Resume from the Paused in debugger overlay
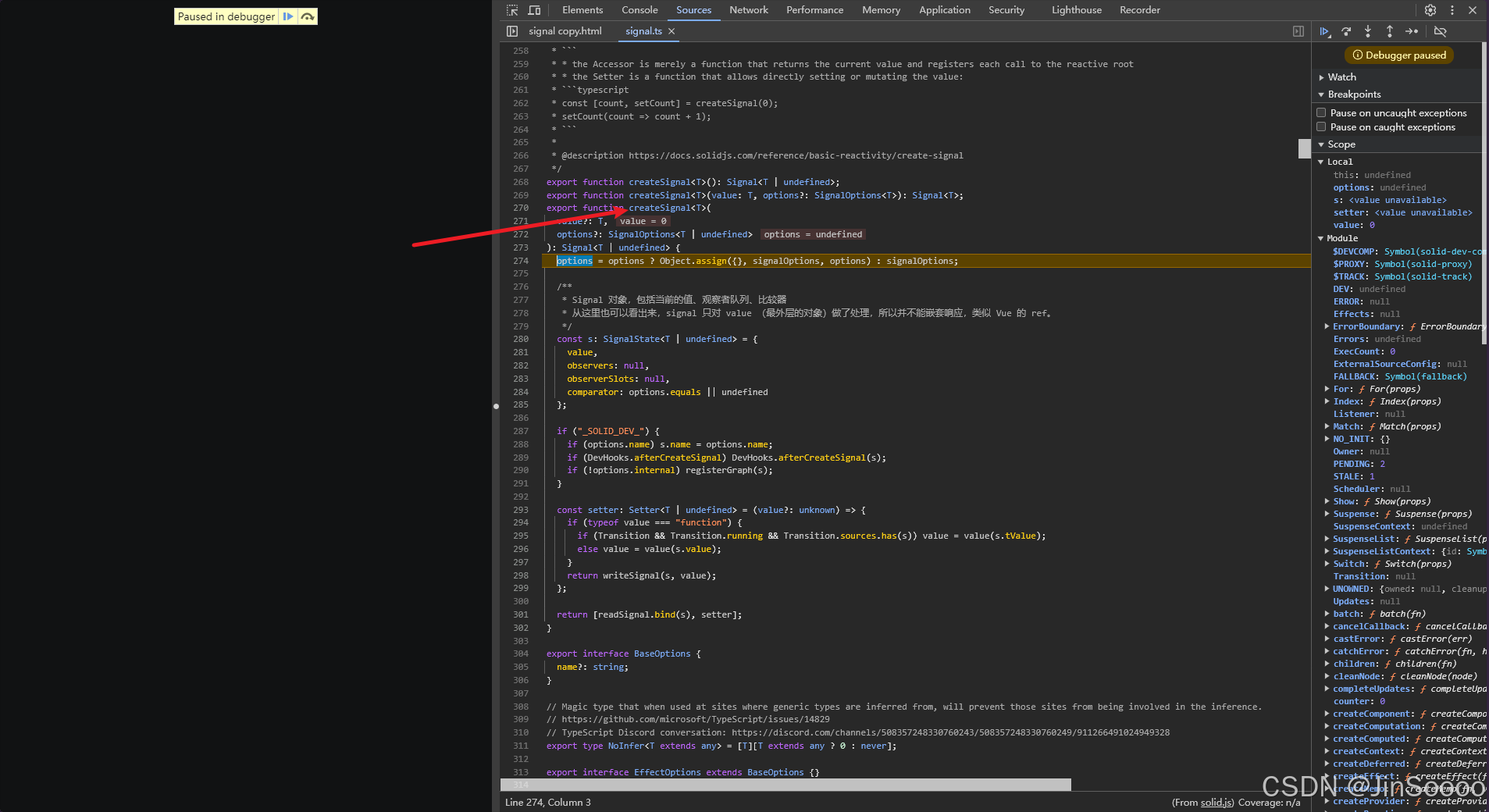This screenshot has width=1489, height=812. tap(288, 16)
